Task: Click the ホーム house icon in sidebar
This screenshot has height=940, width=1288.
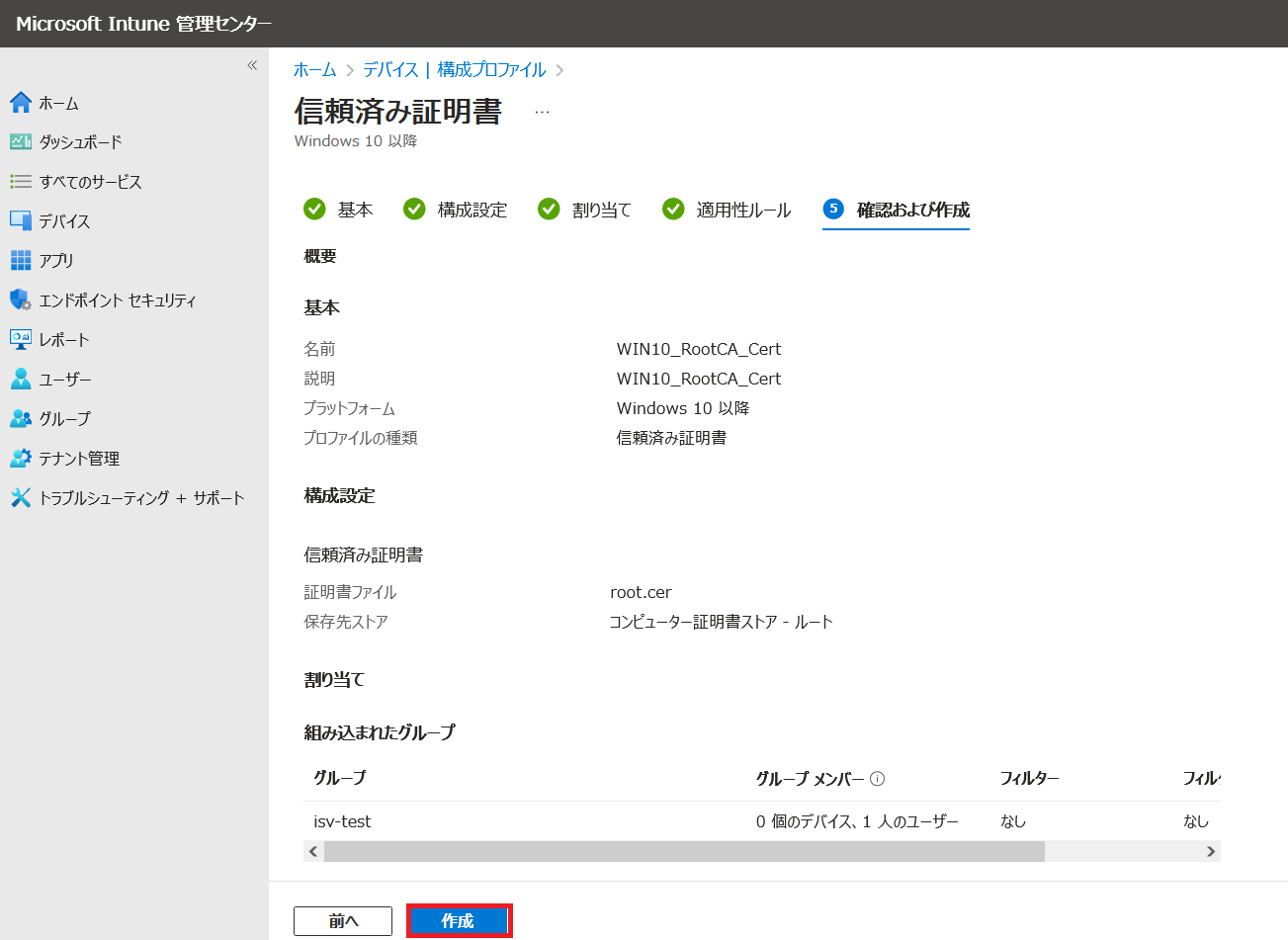Action: pyautogui.click(x=21, y=102)
